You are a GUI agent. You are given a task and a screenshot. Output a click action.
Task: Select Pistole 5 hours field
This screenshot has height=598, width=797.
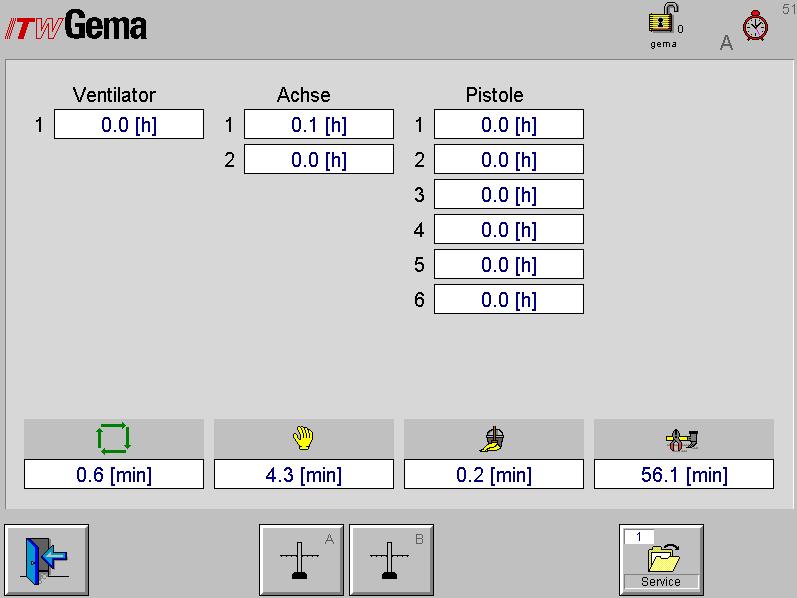(509, 264)
